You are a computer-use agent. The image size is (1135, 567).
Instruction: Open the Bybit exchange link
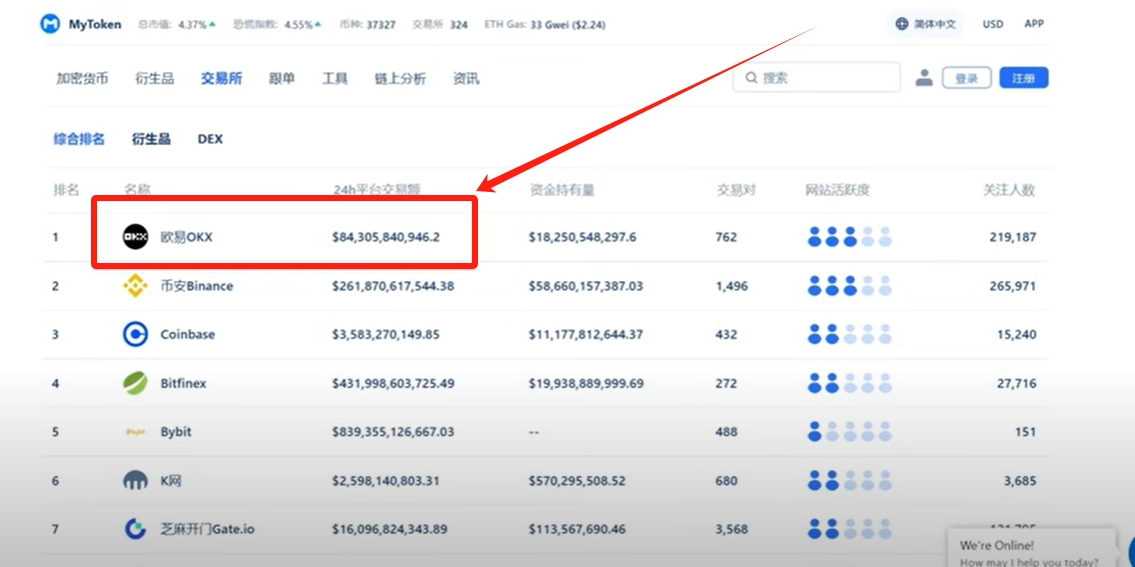176,432
